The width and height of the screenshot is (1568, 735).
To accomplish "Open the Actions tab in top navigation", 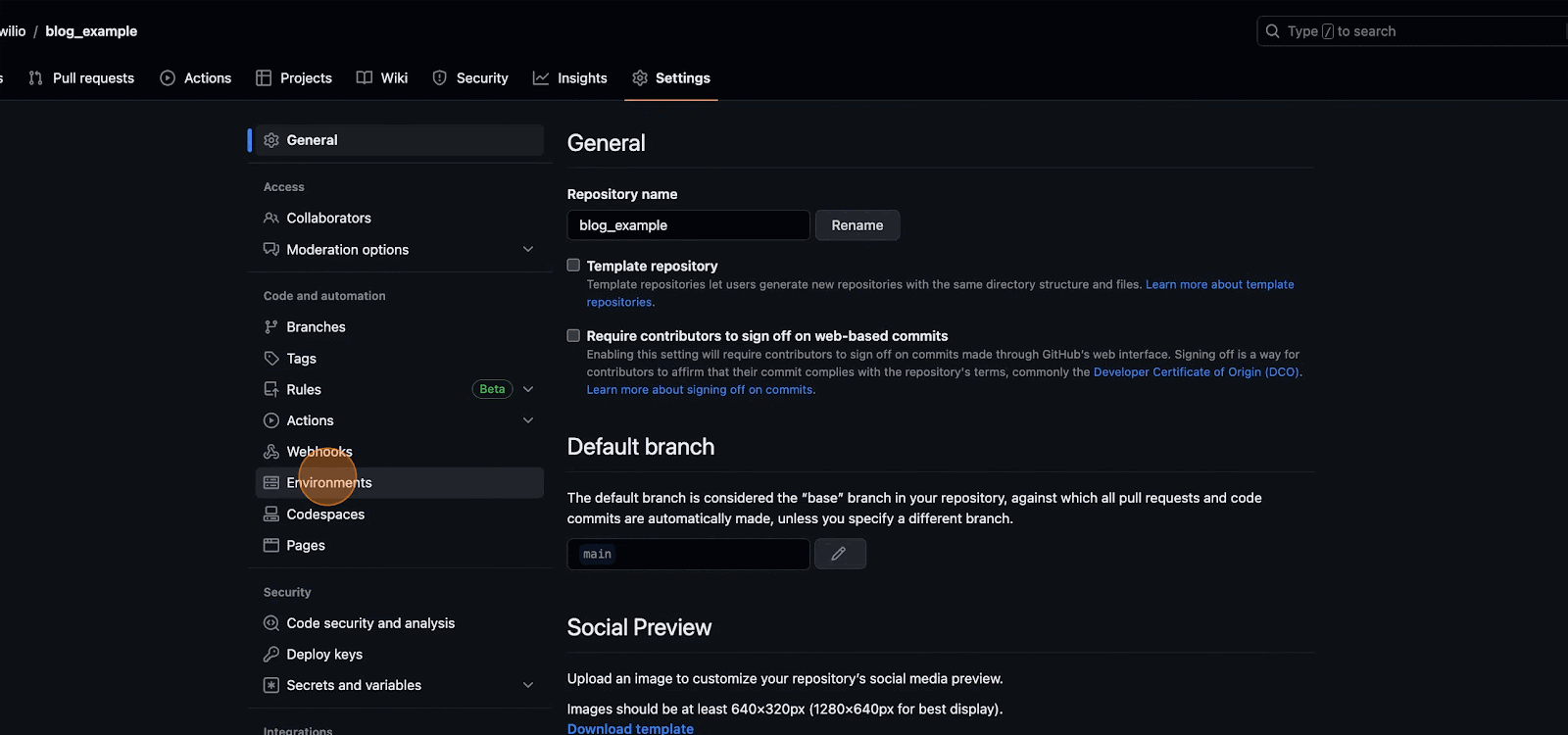I will click(196, 77).
